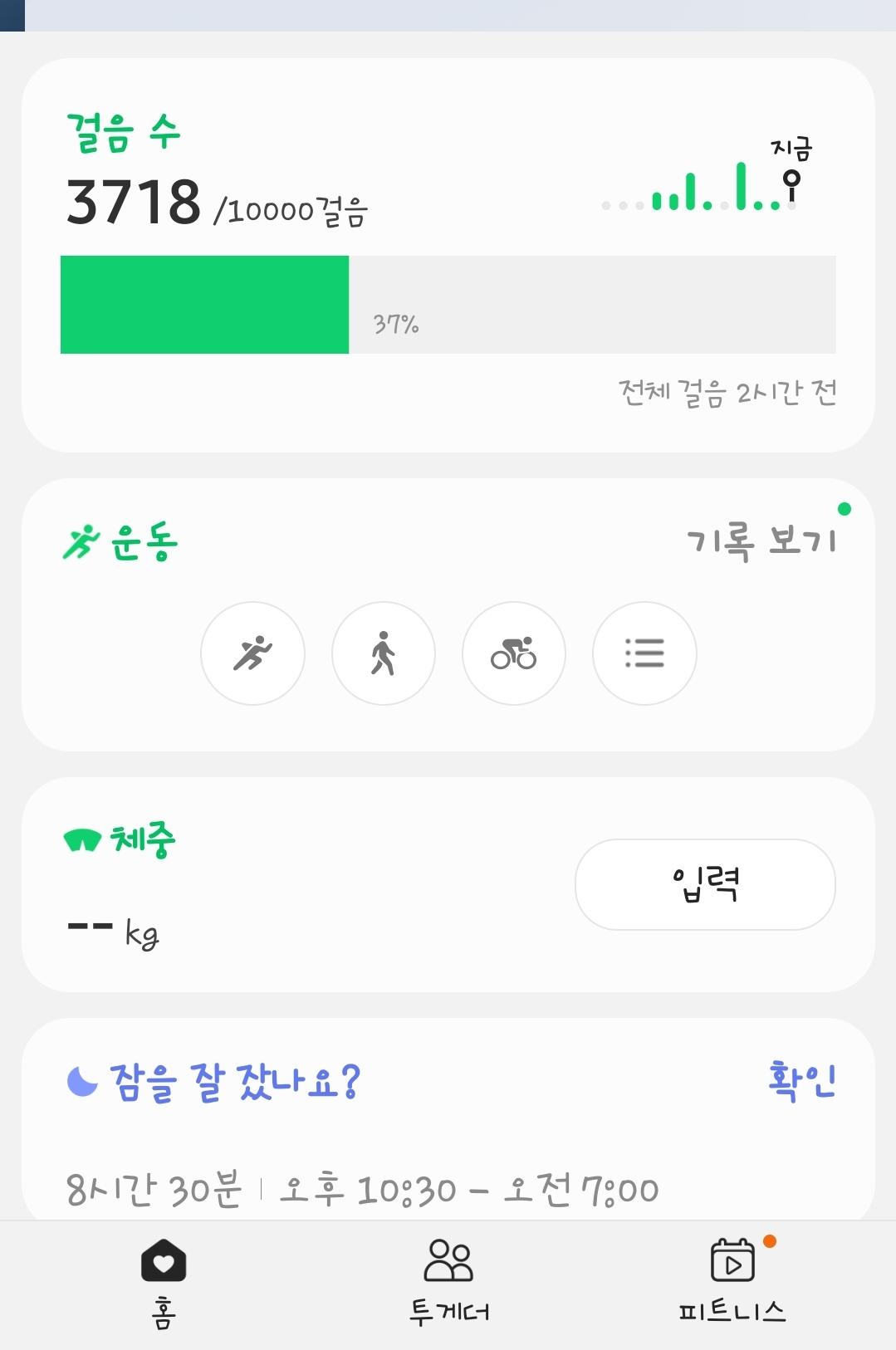This screenshot has width=896, height=1350.
Task: Tap the green weight scale icon
Action: (82, 840)
